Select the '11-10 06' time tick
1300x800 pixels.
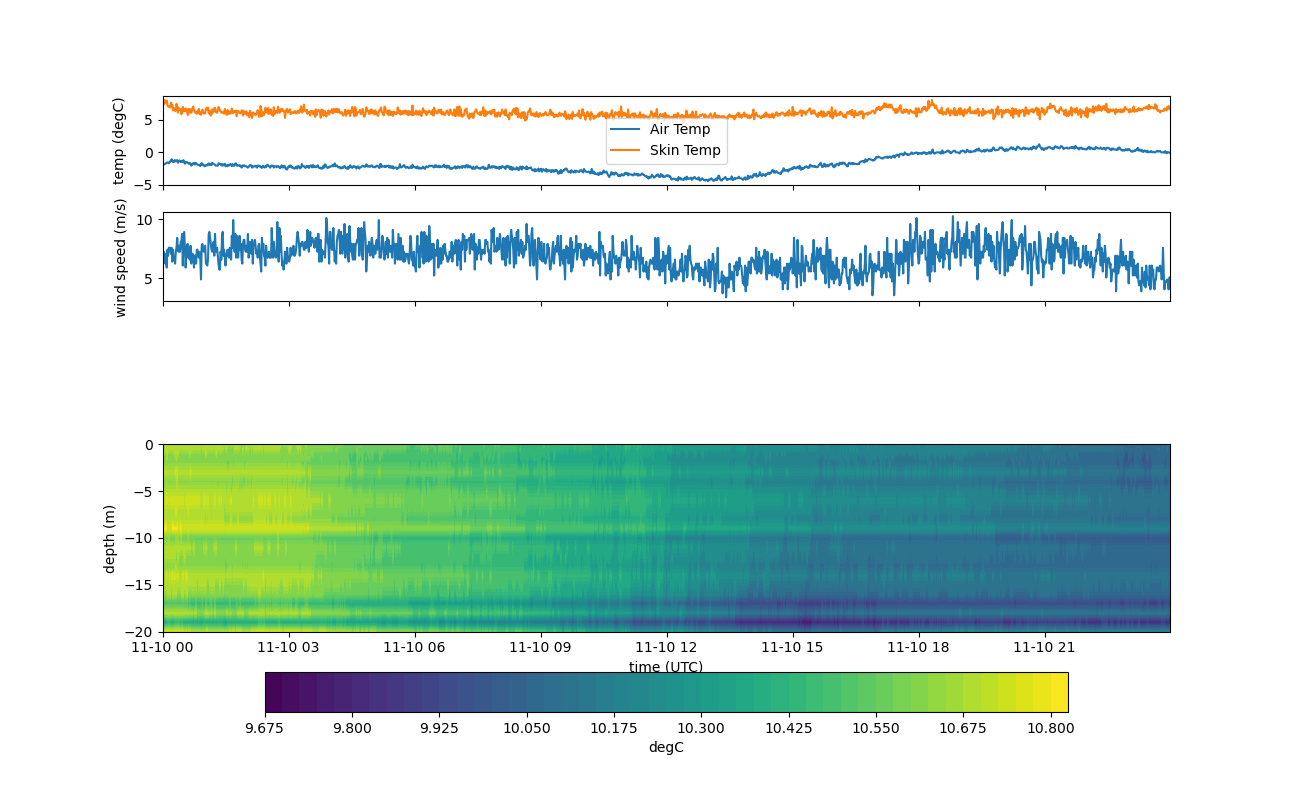click(x=416, y=647)
